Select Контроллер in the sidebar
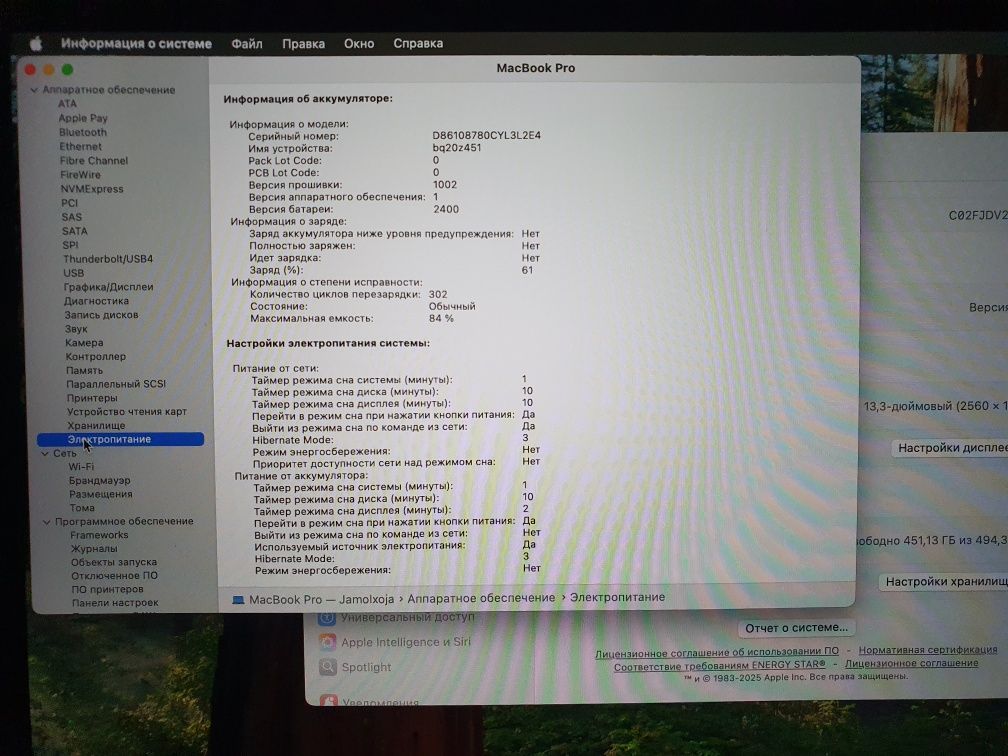This screenshot has width=1008, height=756. [96, 356]
